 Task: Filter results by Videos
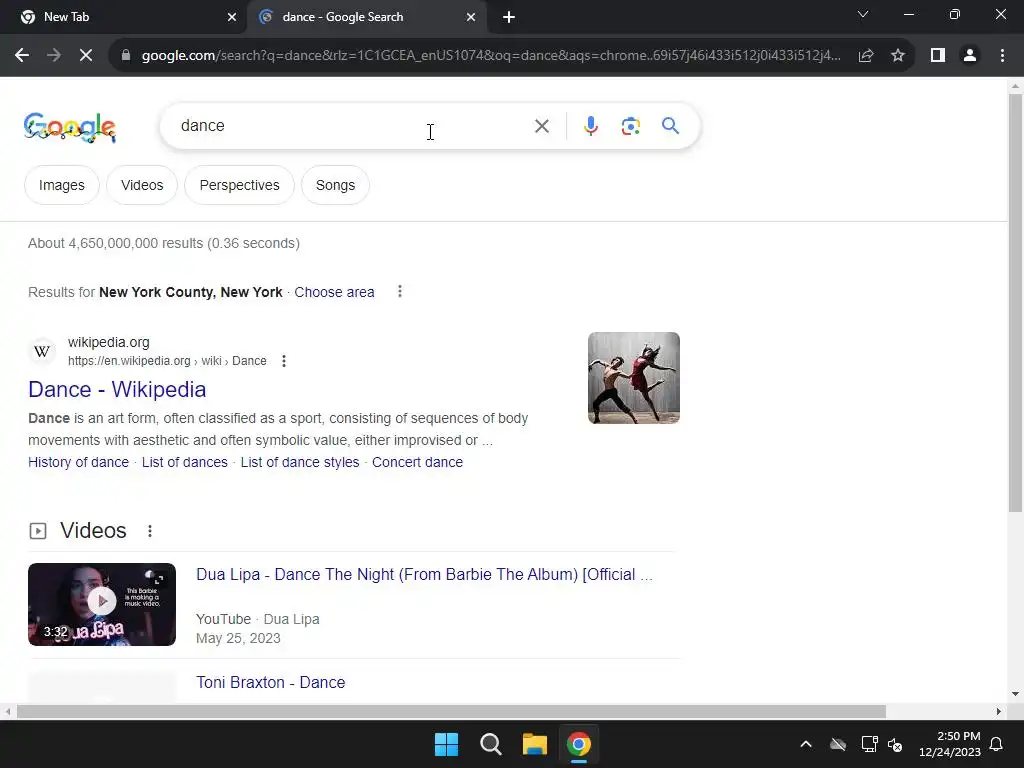pyautogui.click(x=142, y=185)
